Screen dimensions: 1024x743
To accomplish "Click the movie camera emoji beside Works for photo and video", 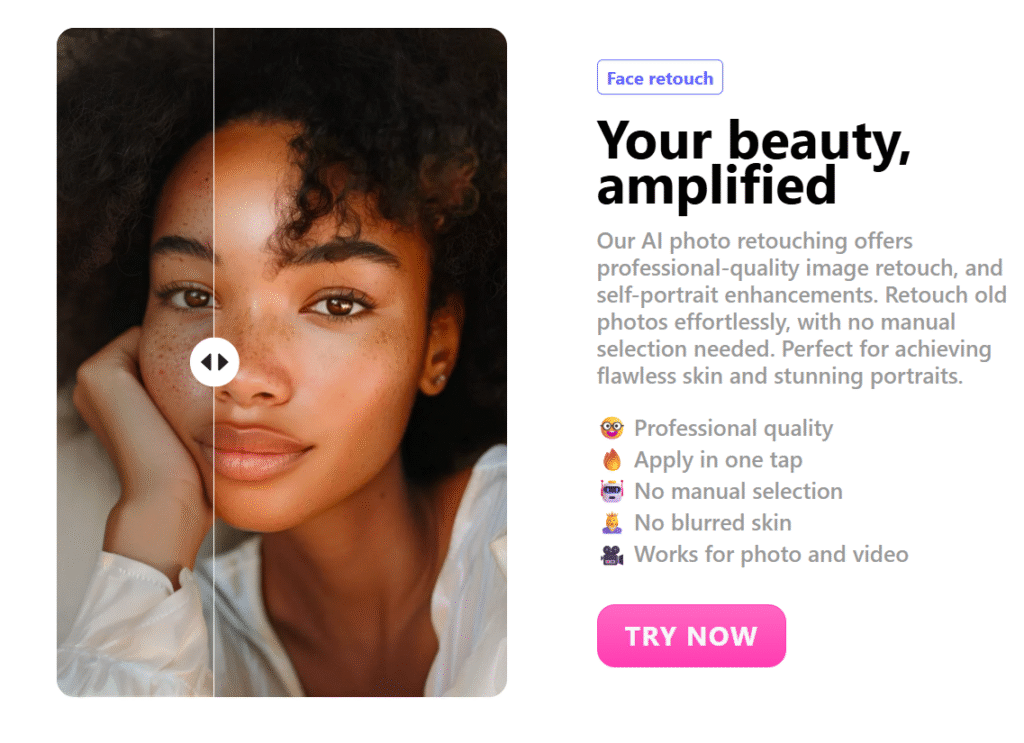I will tap(613, 554).
